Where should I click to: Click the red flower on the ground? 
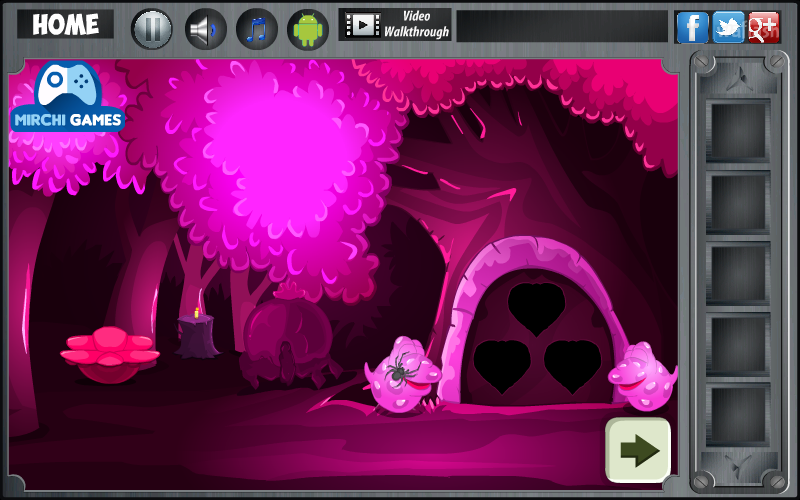(x=110, y=354)
